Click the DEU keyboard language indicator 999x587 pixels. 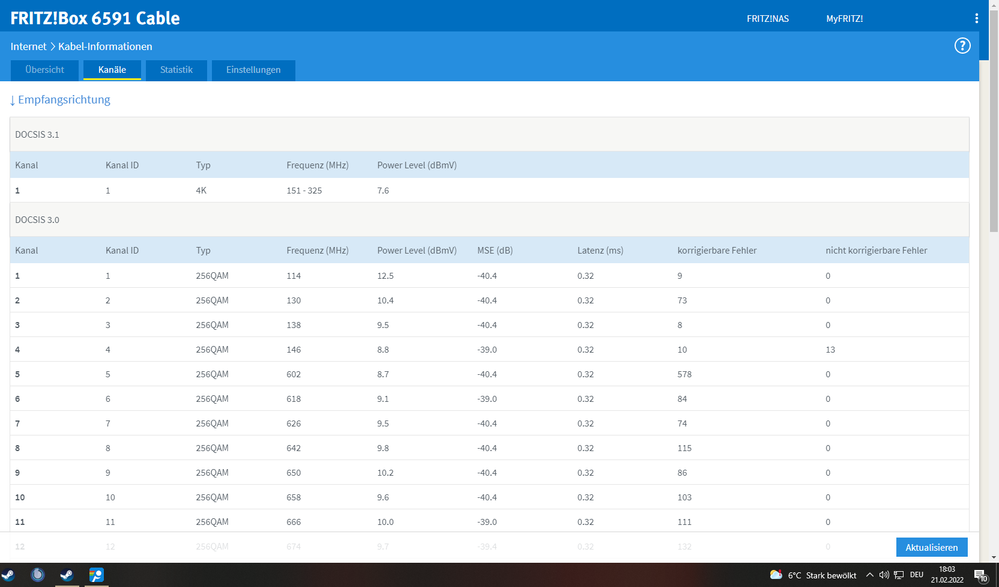pyautogui.click(x=916, y=575)
